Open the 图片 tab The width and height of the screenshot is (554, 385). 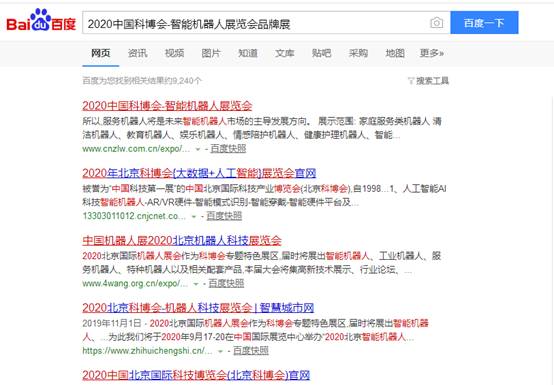pos(211,53)
